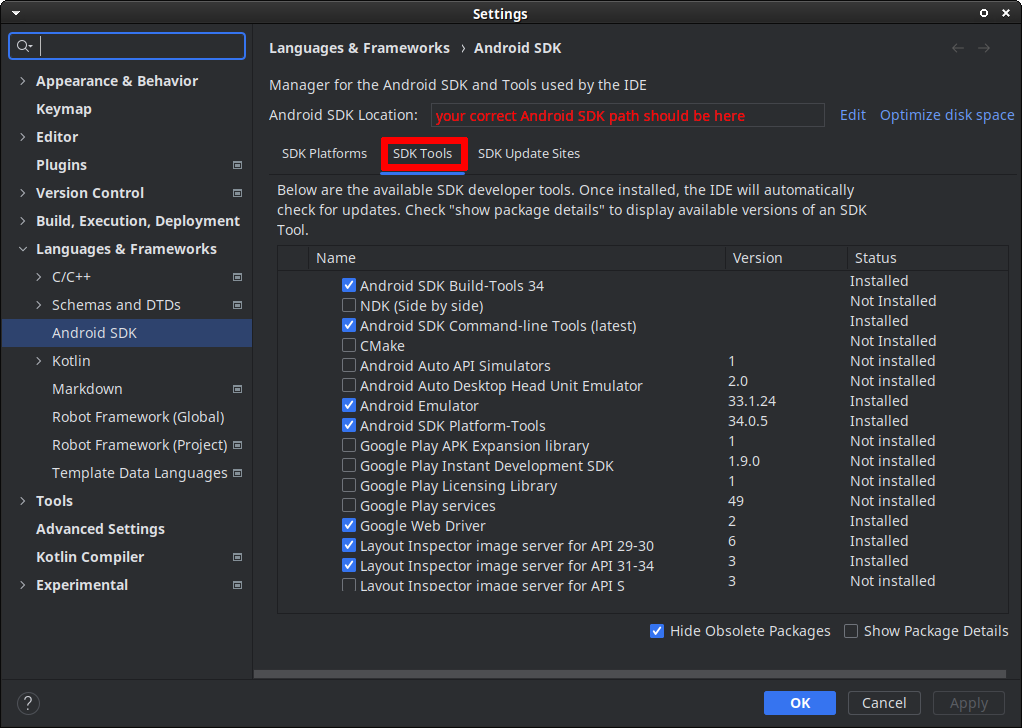
Task: Click the Markdown project settings icon
Action: coord(237,389)
